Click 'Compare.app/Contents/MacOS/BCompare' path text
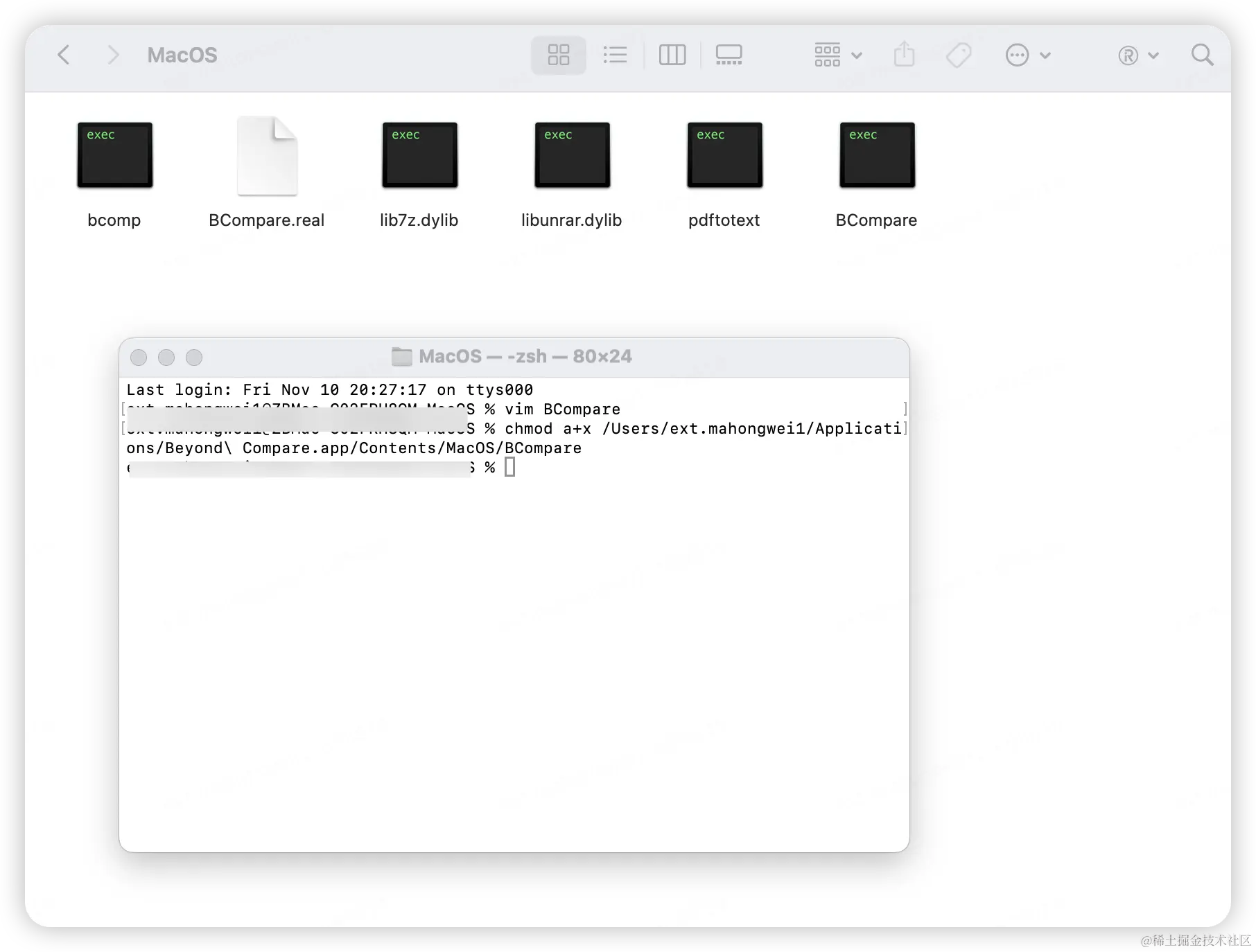Image resolution: width=1256 pixels, height=952 pixels. tap(412, 448)
